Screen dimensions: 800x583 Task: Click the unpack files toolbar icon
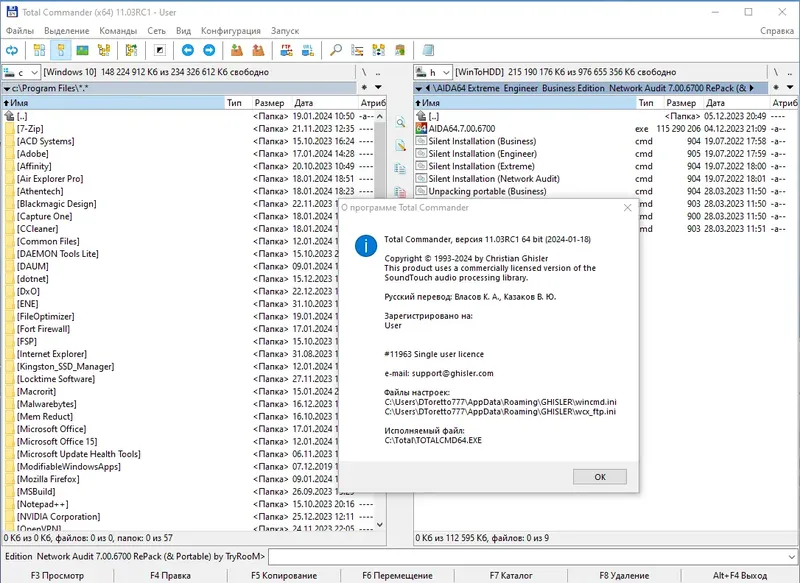click(259, 50)
